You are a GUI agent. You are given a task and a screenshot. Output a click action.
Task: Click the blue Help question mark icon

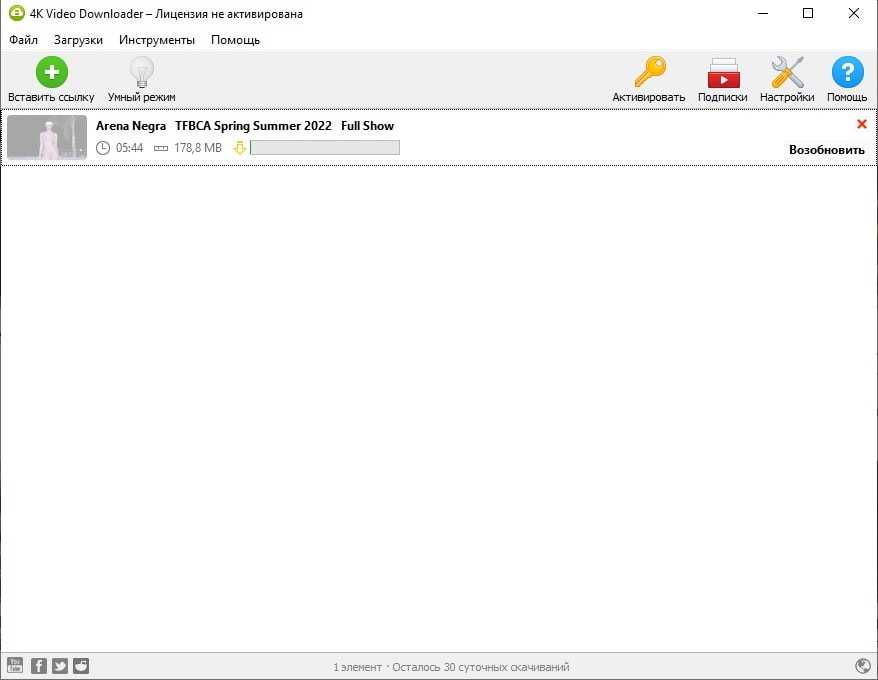(847, 73)
